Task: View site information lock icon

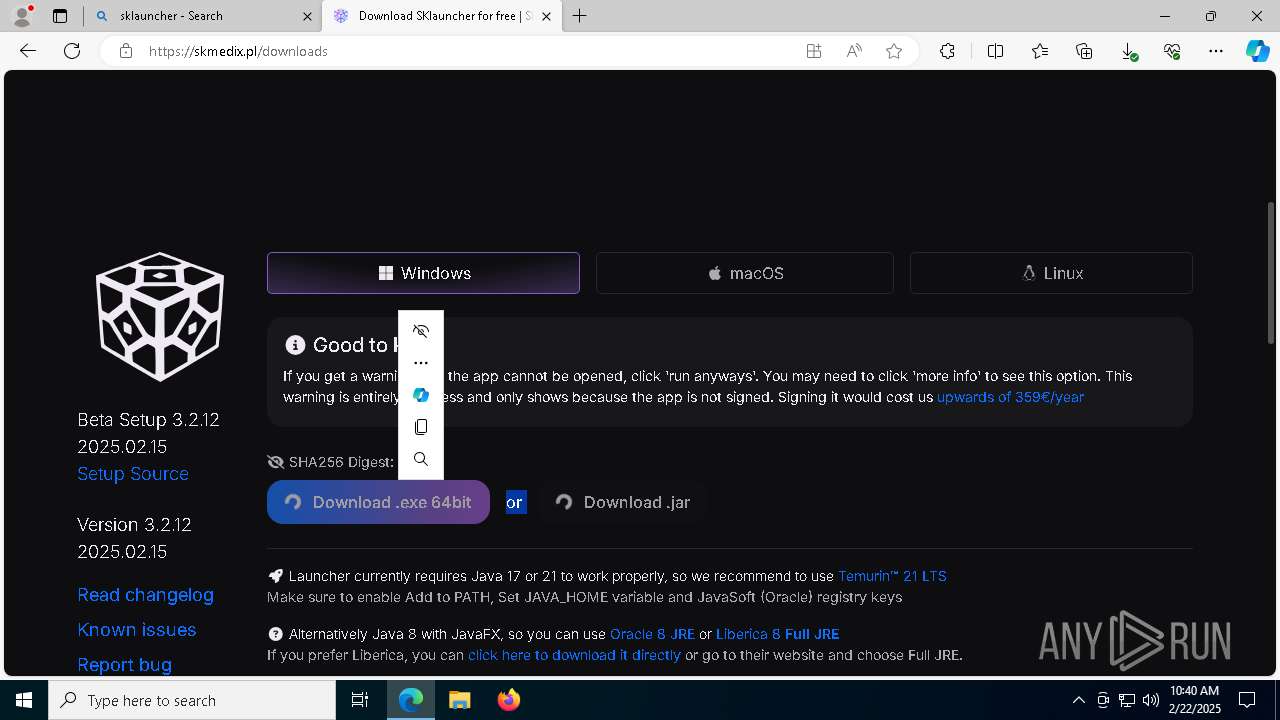Action: point(126,51)
